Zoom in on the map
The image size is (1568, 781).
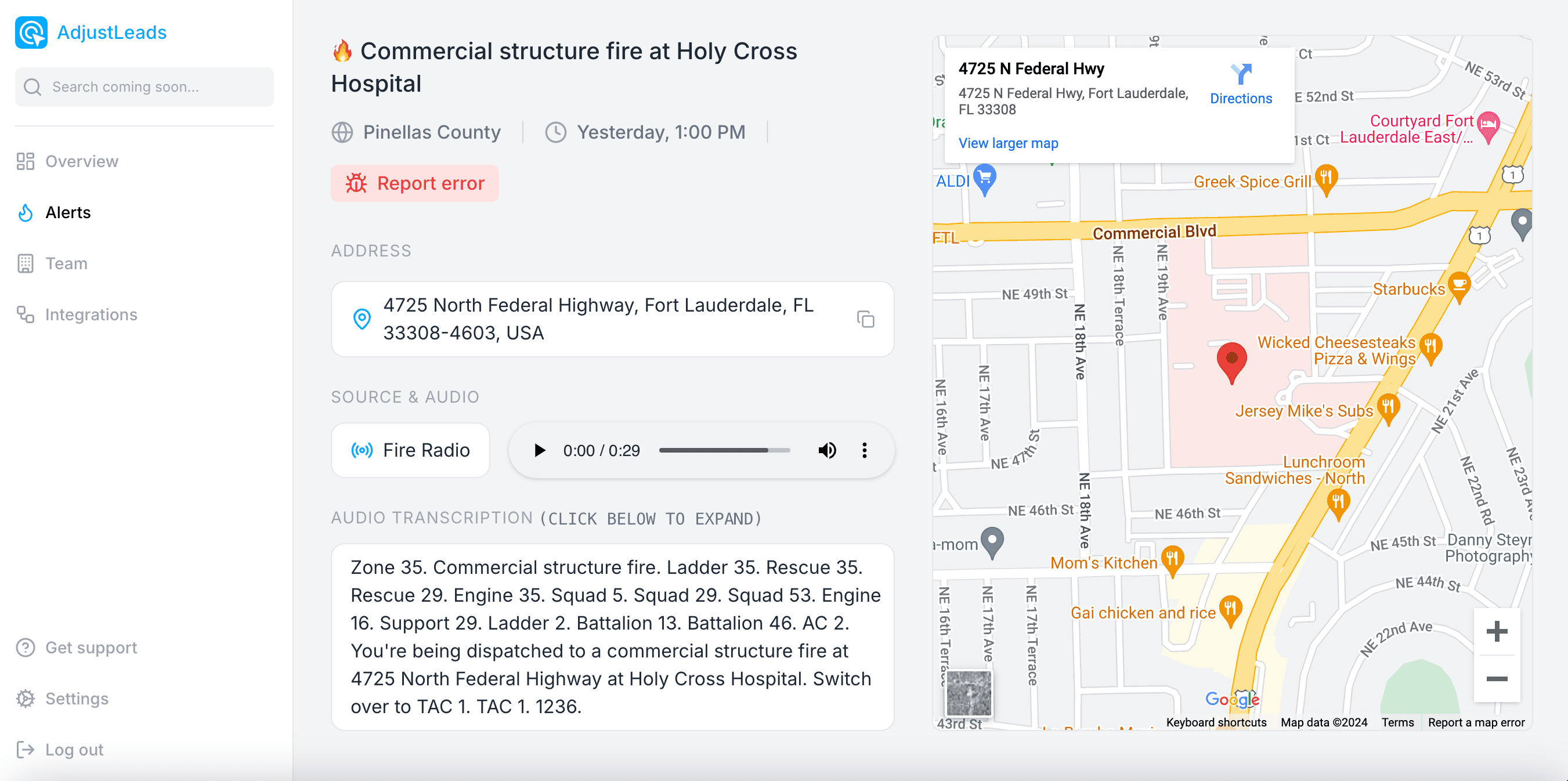coord(1496,631)
